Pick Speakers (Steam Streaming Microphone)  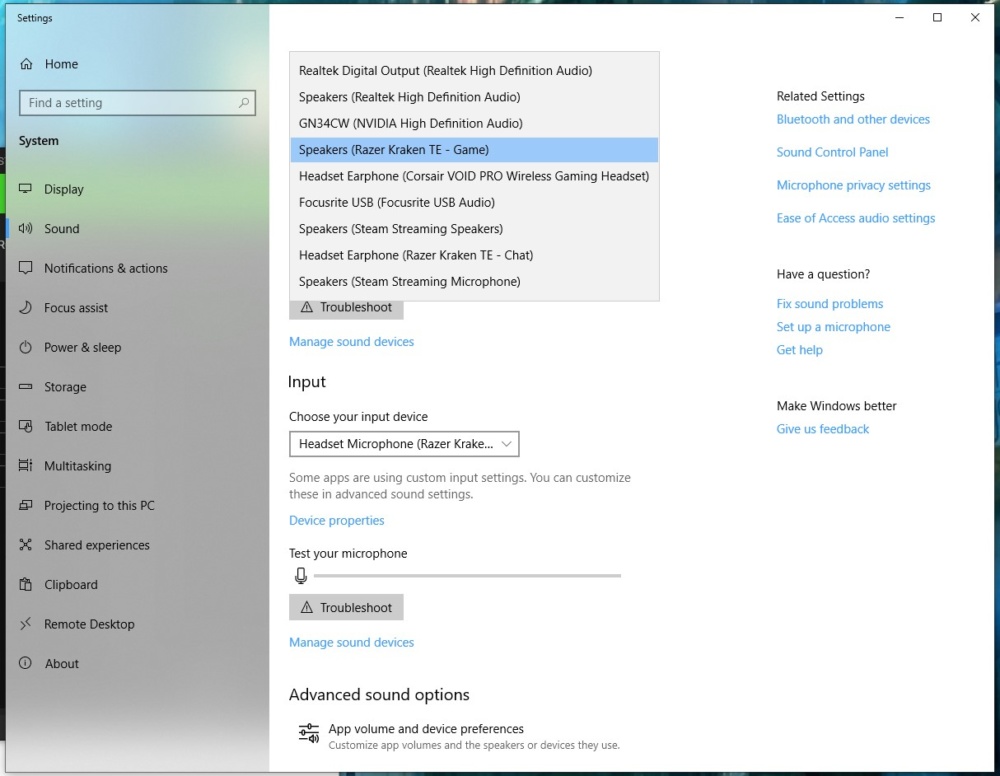474,281
